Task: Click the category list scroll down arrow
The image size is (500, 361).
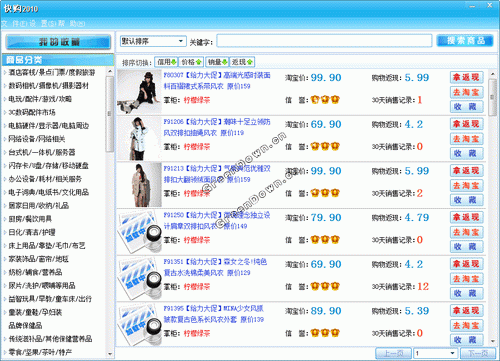Action: pyautogui.click(x=110, y=354)
